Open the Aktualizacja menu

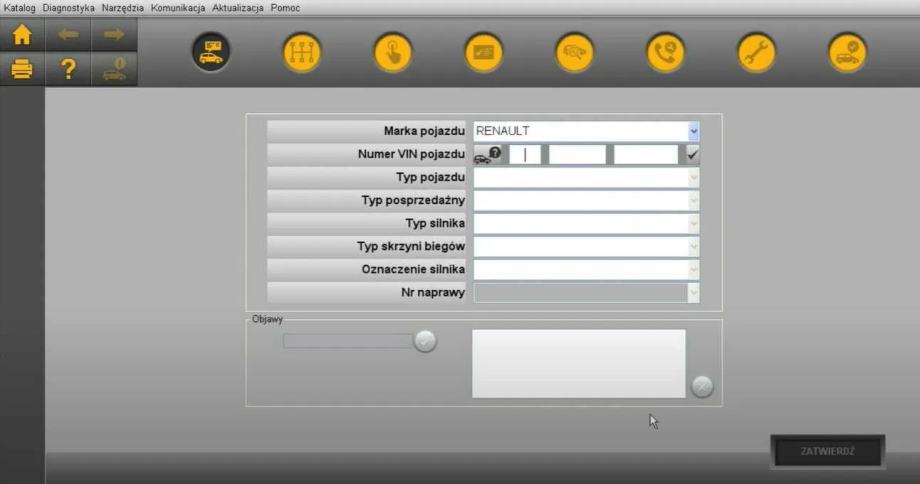point(238,8)
